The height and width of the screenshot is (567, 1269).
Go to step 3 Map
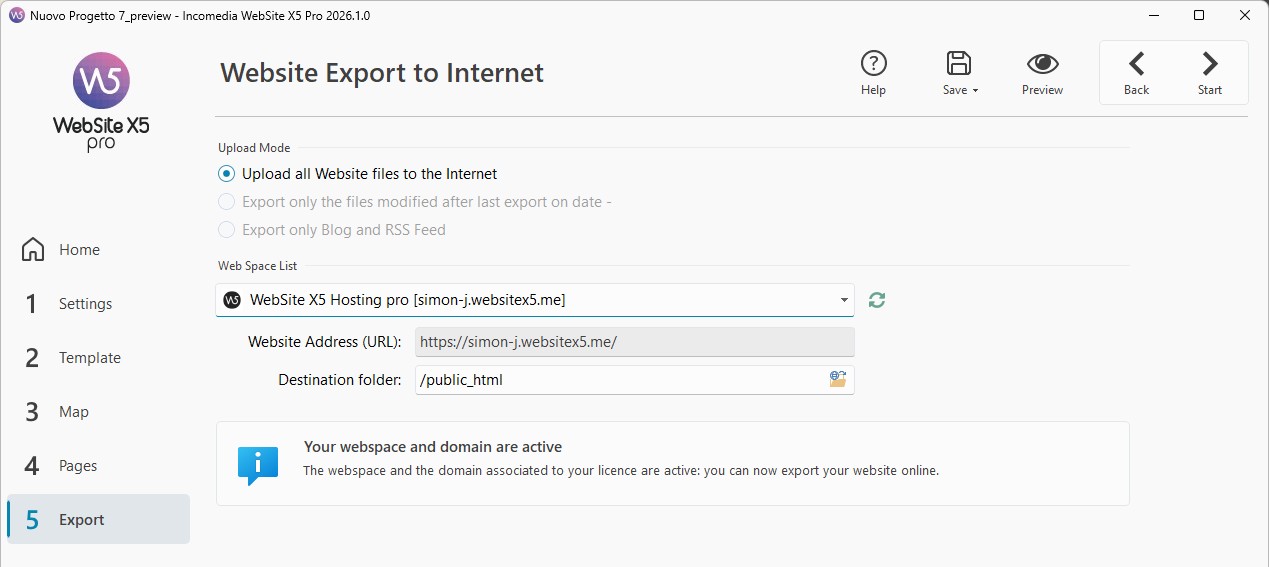[x=98, y=412]
